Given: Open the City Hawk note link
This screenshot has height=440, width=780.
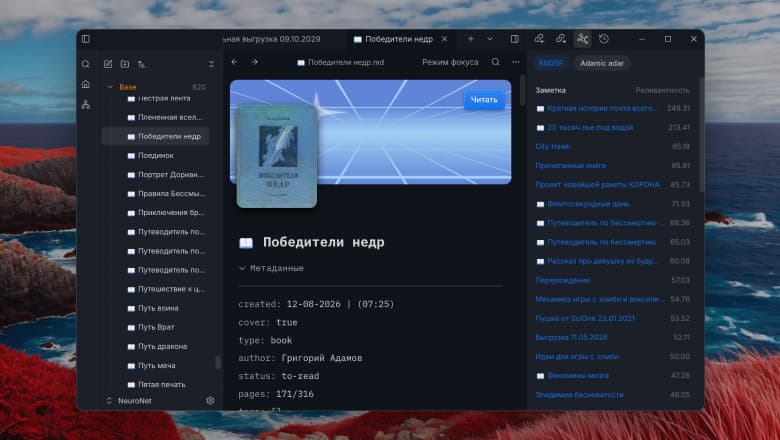Looking at the screenshot, I should coord(553,146).
